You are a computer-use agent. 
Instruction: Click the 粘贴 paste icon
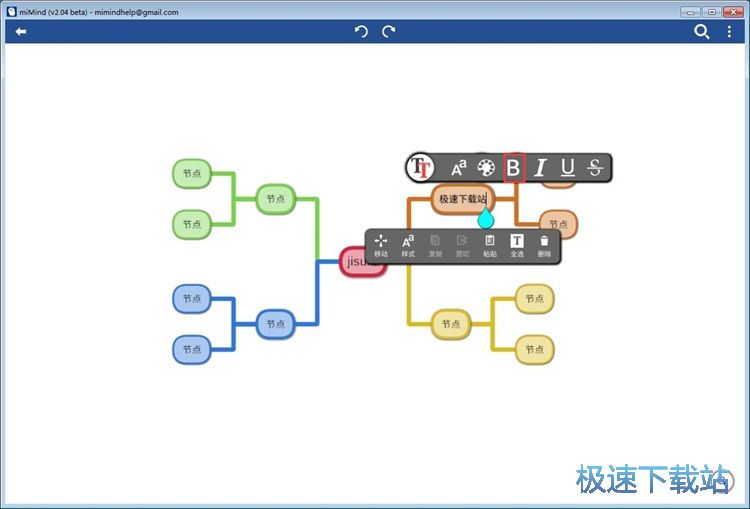pos(490,246)
